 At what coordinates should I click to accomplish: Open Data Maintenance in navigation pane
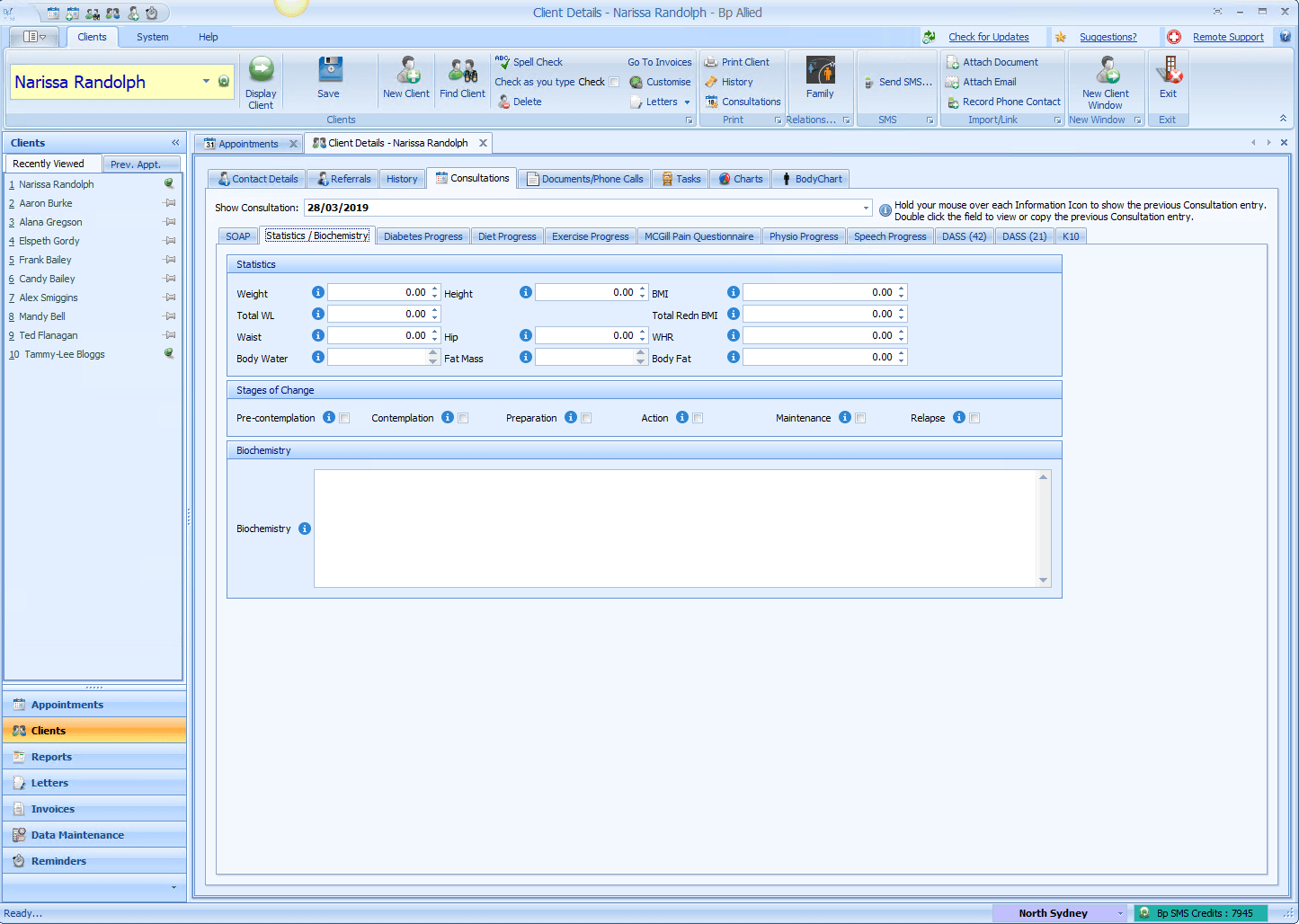coord(94,835)
